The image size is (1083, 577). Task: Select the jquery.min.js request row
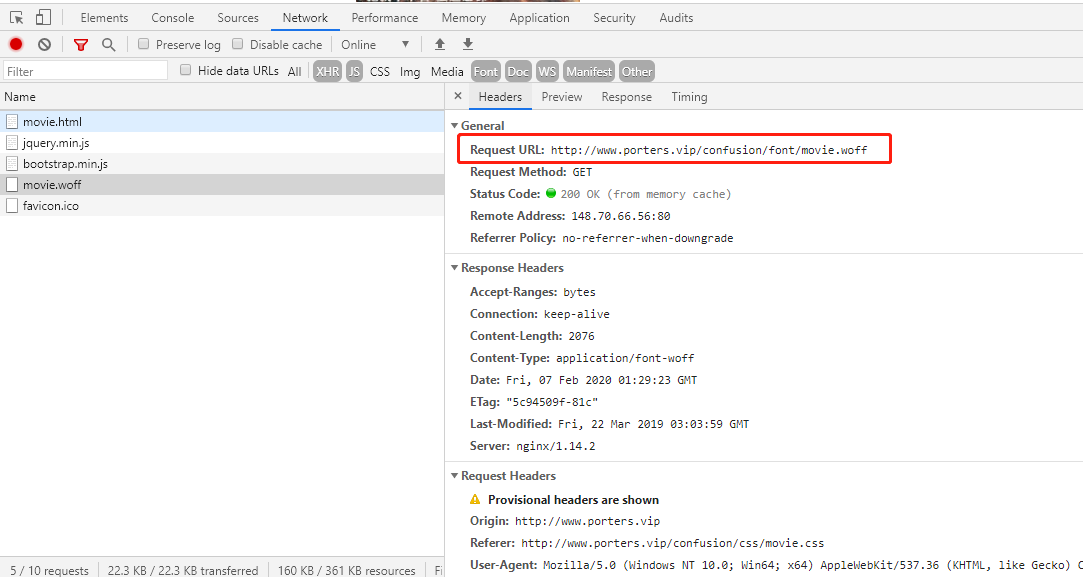[222, 142]
